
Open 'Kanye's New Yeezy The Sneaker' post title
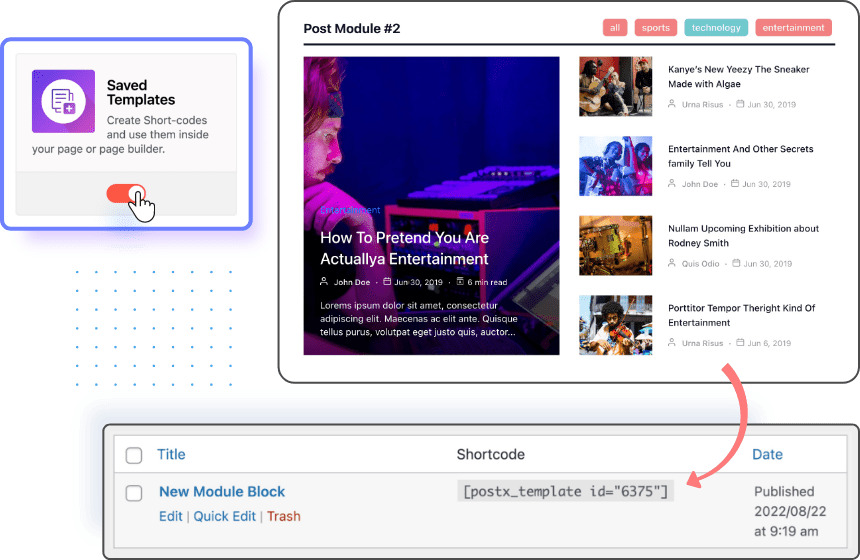[x=738, y=76]
